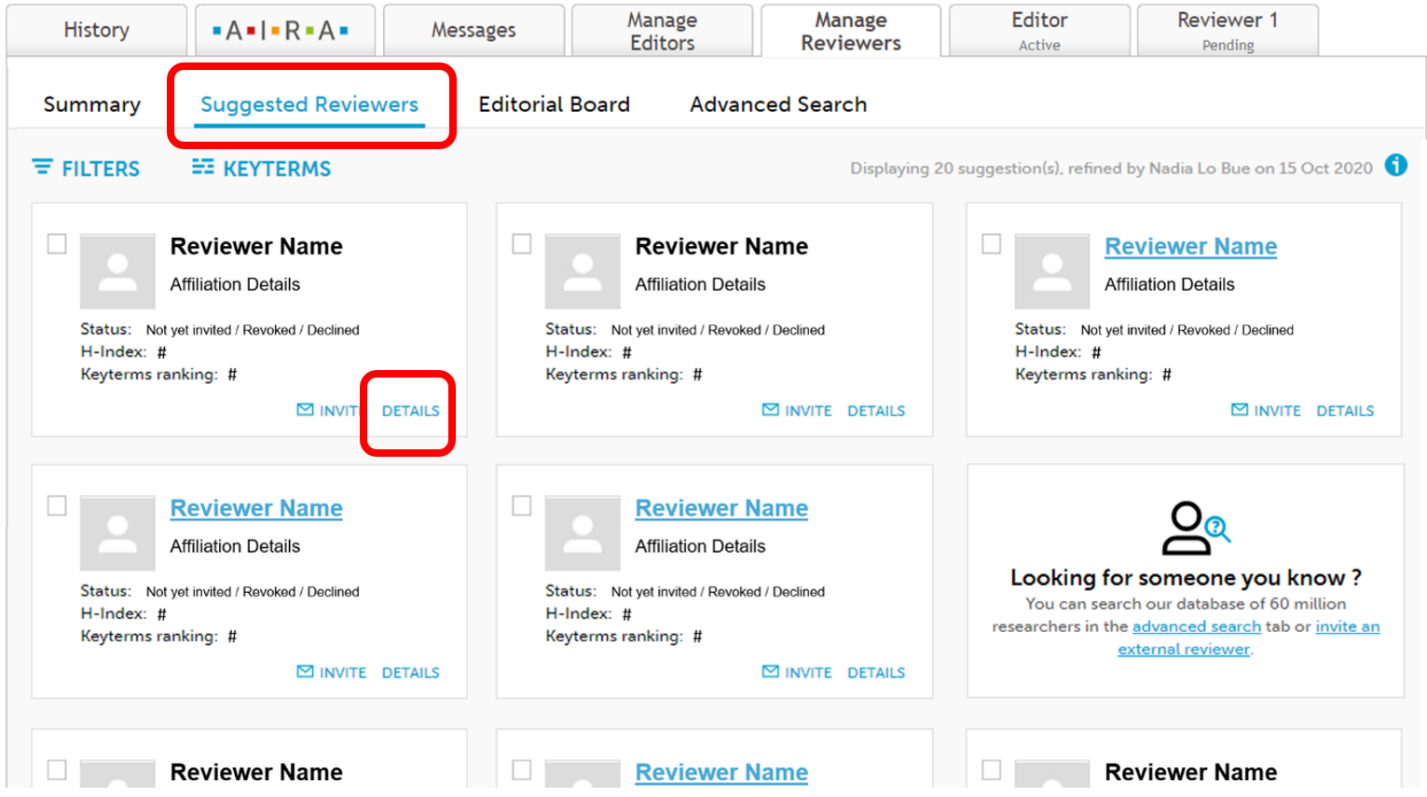1427x797 pixels.
Task: Open the top-right Reviewer Name profile link
Action: [1189, 245]
